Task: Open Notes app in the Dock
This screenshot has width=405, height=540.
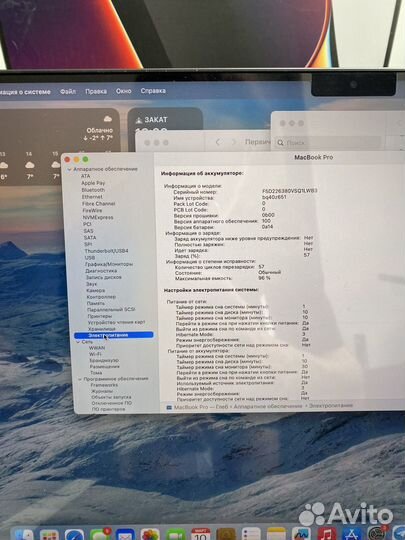Action: (276, 534)
